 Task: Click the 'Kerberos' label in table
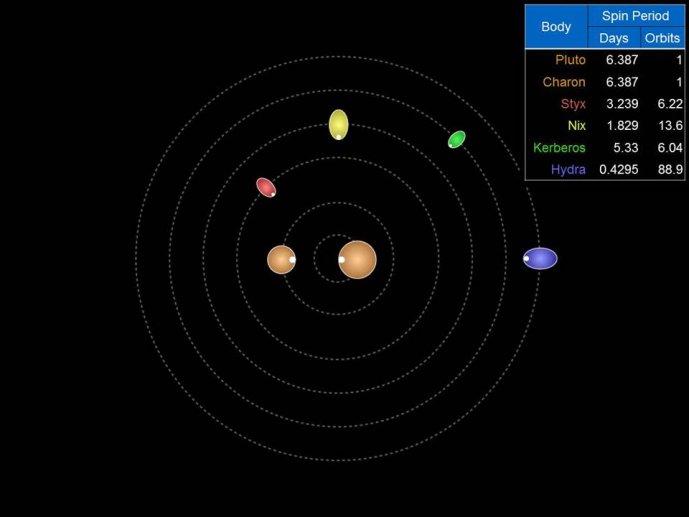[559, 148]
